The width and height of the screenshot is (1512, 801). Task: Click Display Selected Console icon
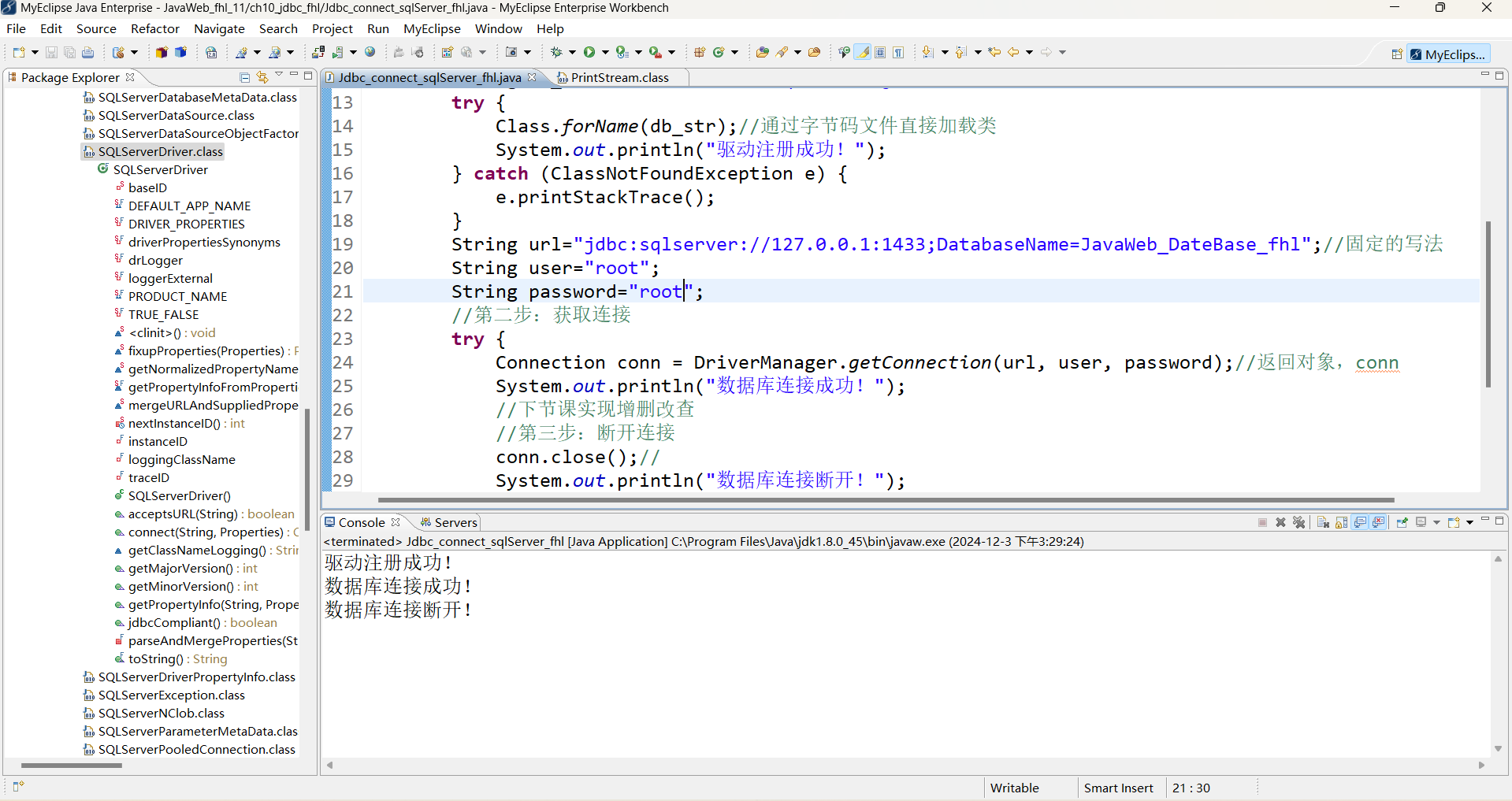pos(1421,522)
